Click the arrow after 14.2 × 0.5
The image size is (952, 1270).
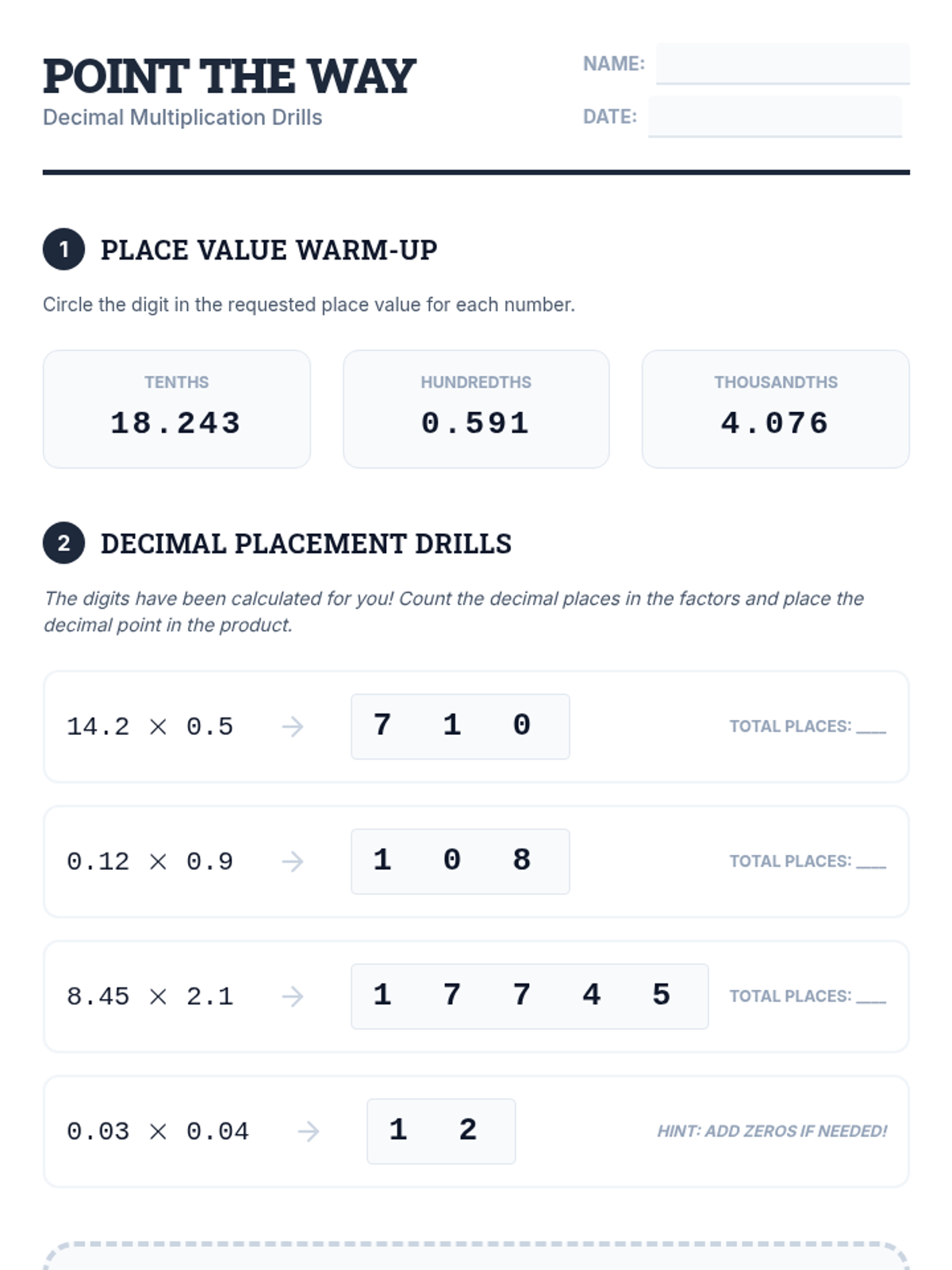coord(293,726)
